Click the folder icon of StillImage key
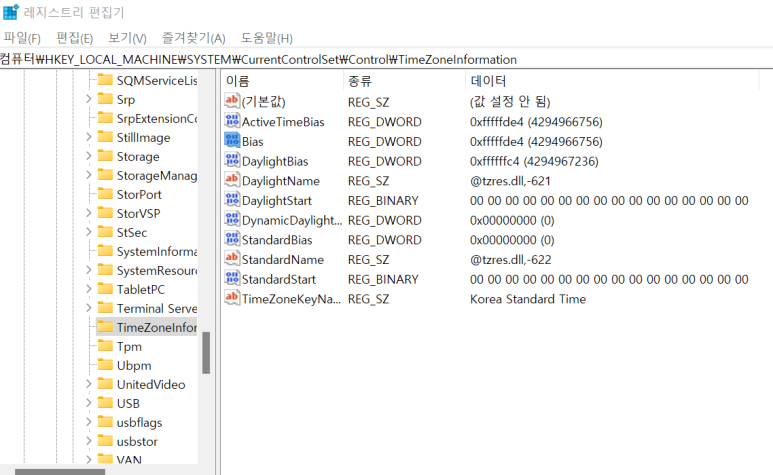Viewport: 773px width, 475px height. pos(105,136)
